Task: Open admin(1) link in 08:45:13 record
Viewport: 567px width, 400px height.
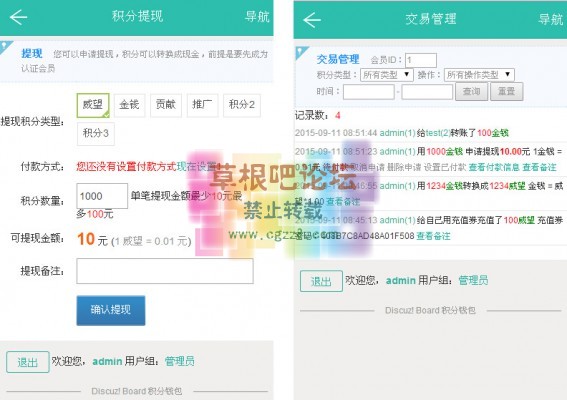Action: coord(398,220)
